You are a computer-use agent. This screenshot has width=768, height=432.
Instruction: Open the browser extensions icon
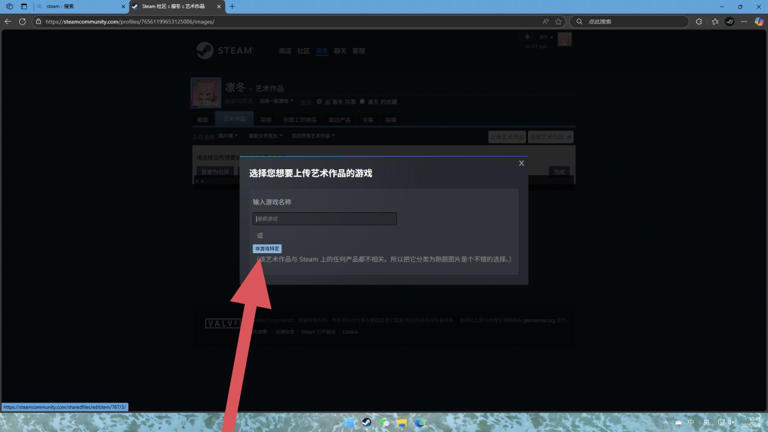tap(699, 22)
